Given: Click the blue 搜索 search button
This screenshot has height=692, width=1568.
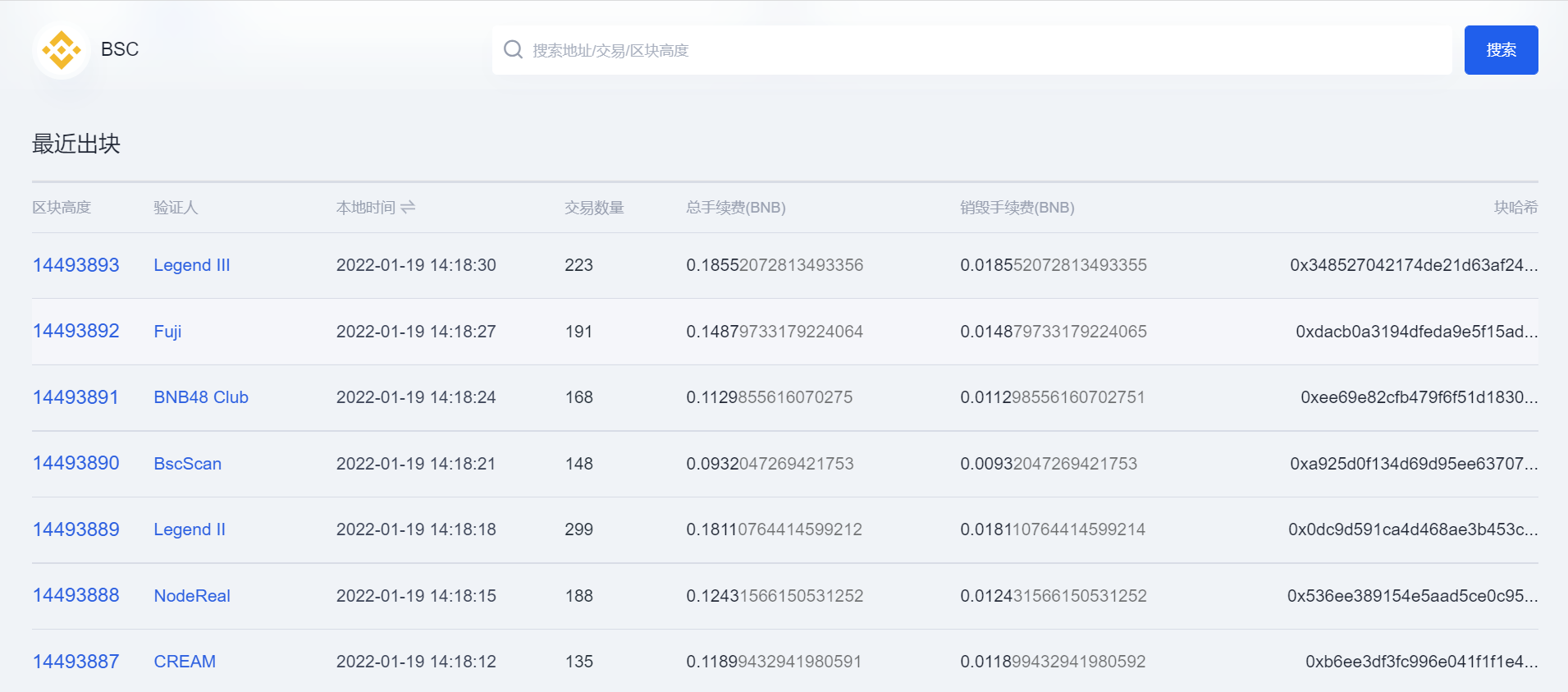Looking at the screenshot, I should click(x=1501, y=50).
